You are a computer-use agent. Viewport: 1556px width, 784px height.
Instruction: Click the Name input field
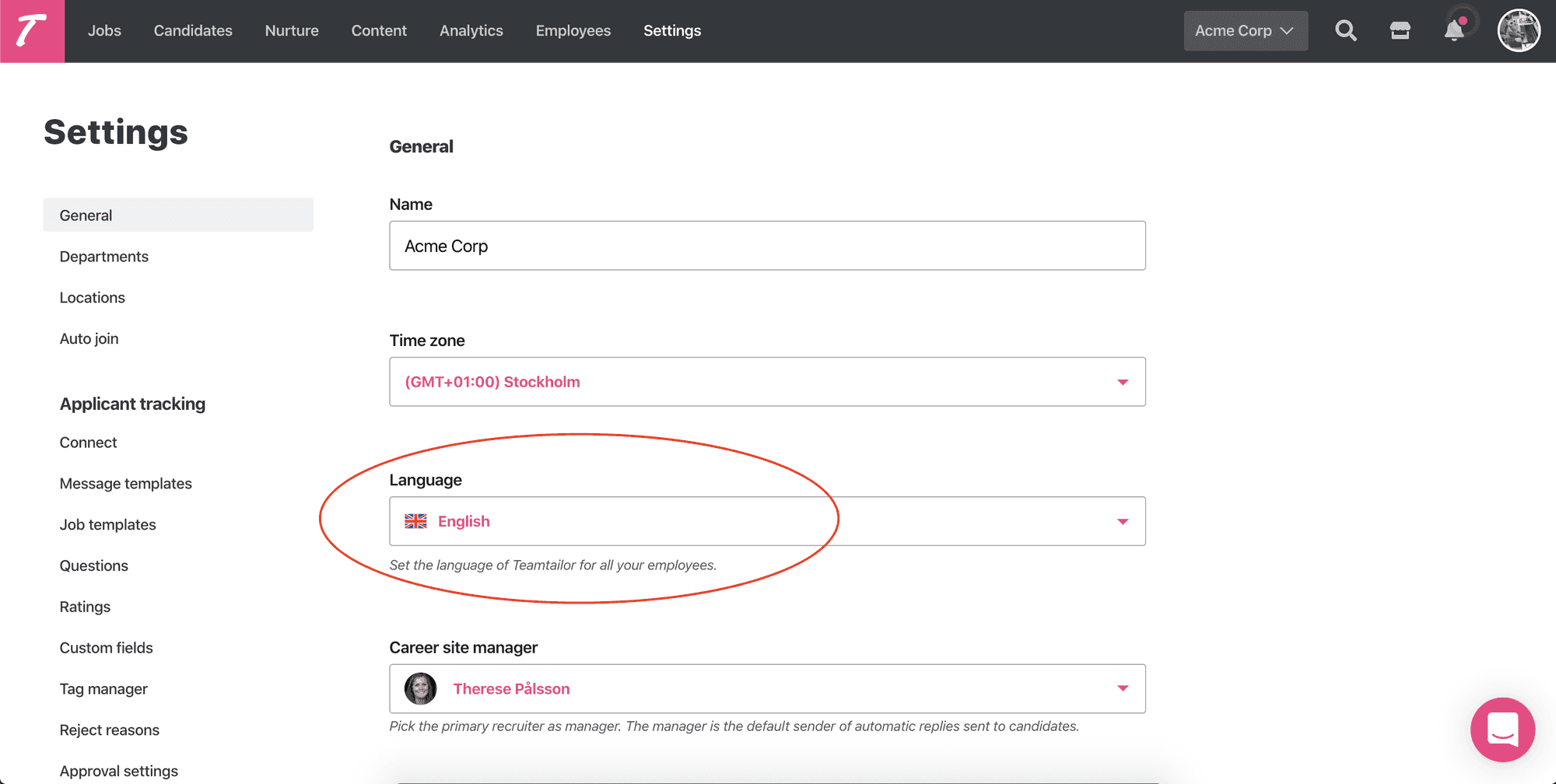[767, 246]
